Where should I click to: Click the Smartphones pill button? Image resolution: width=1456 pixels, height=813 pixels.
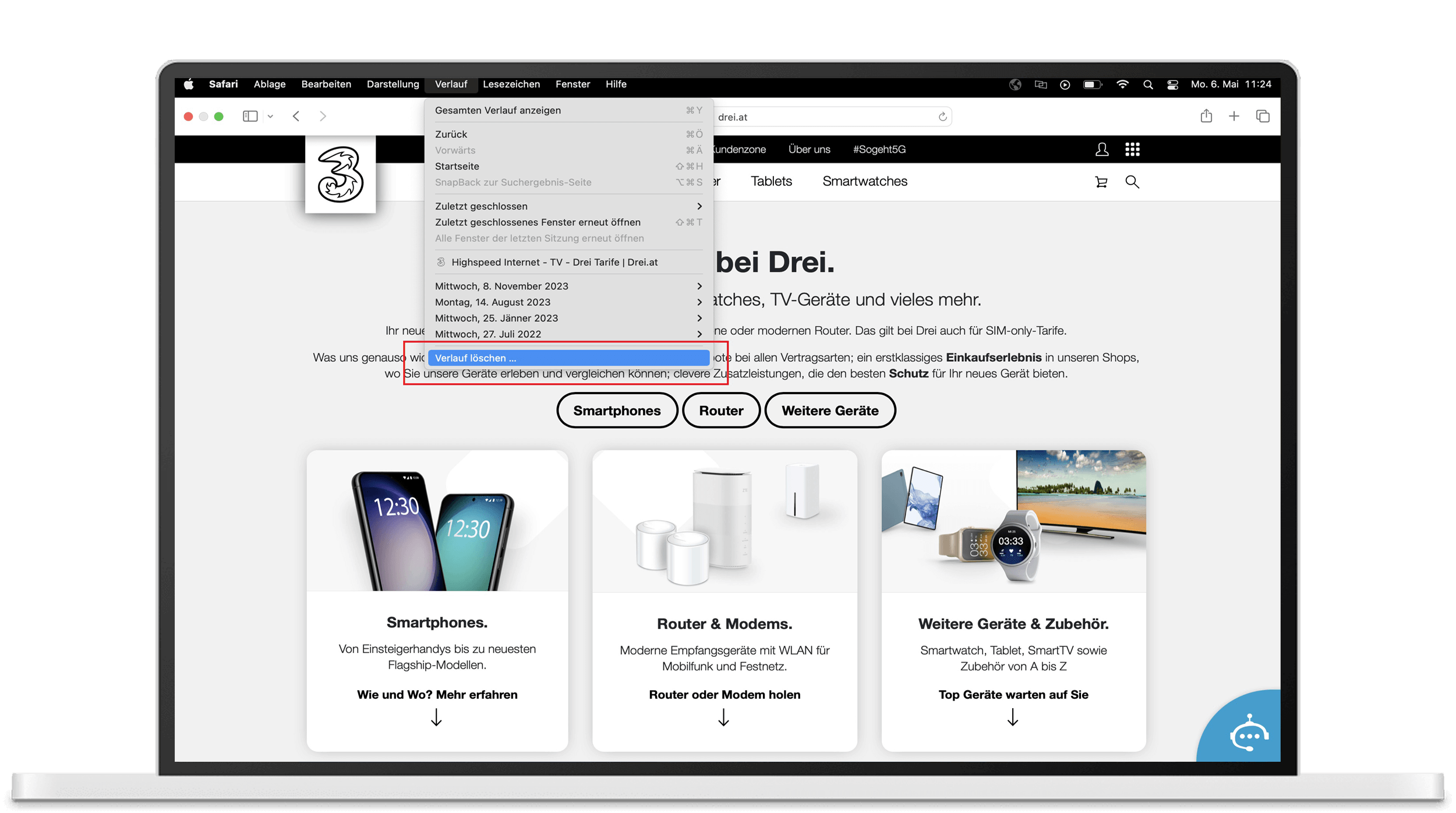coord(617,411)
